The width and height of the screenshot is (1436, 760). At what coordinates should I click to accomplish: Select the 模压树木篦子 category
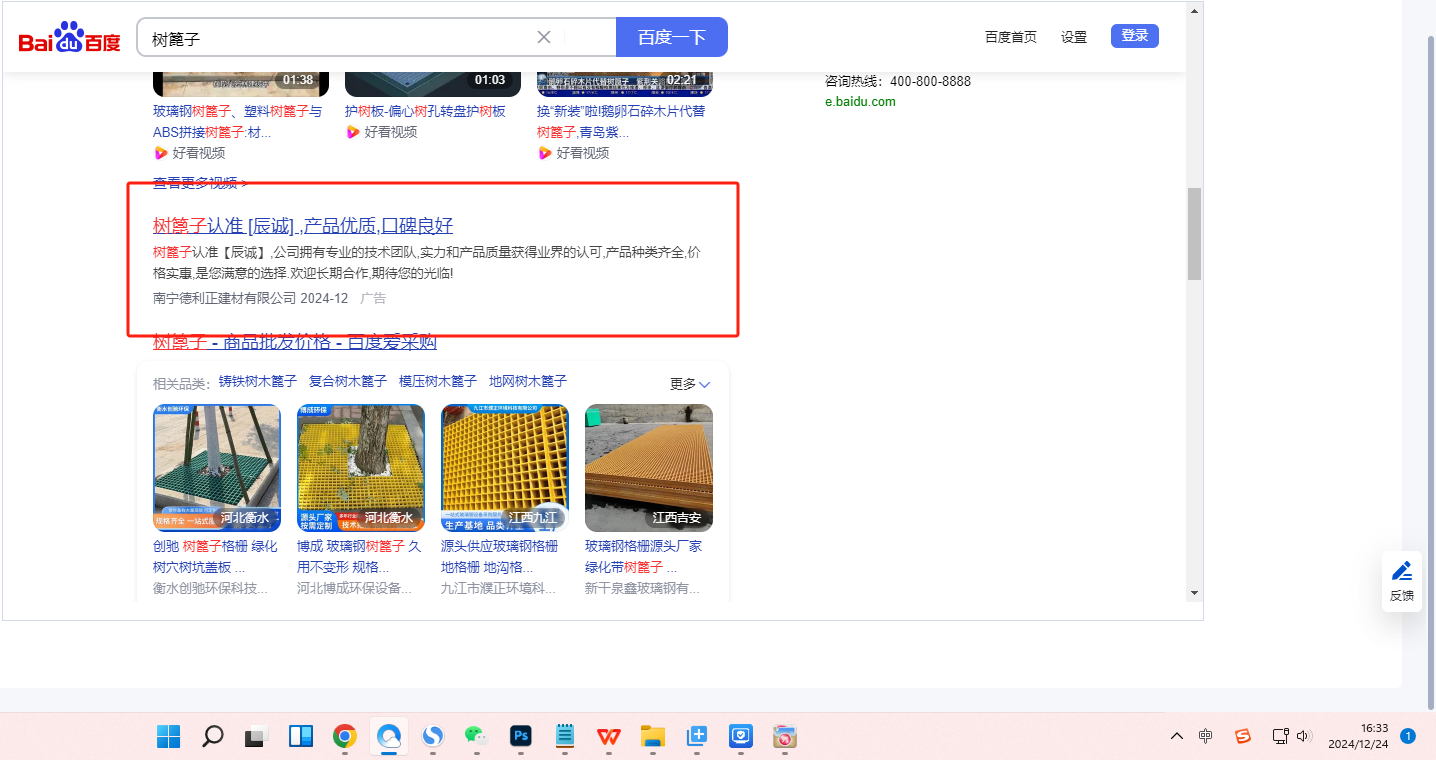click(x=438, y=381)
